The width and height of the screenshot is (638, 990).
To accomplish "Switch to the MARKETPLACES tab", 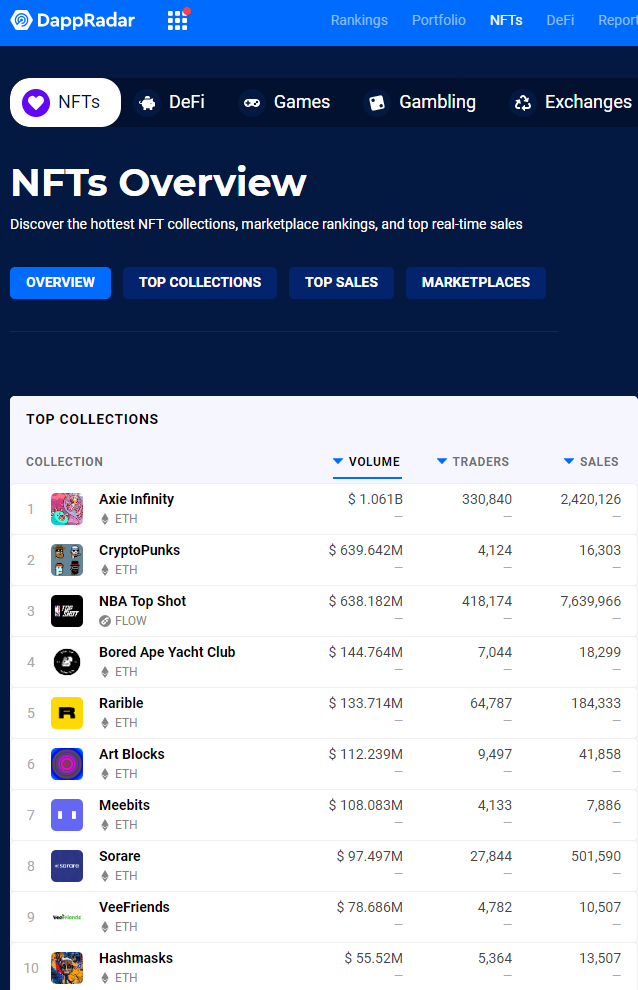I will point(476,282).
